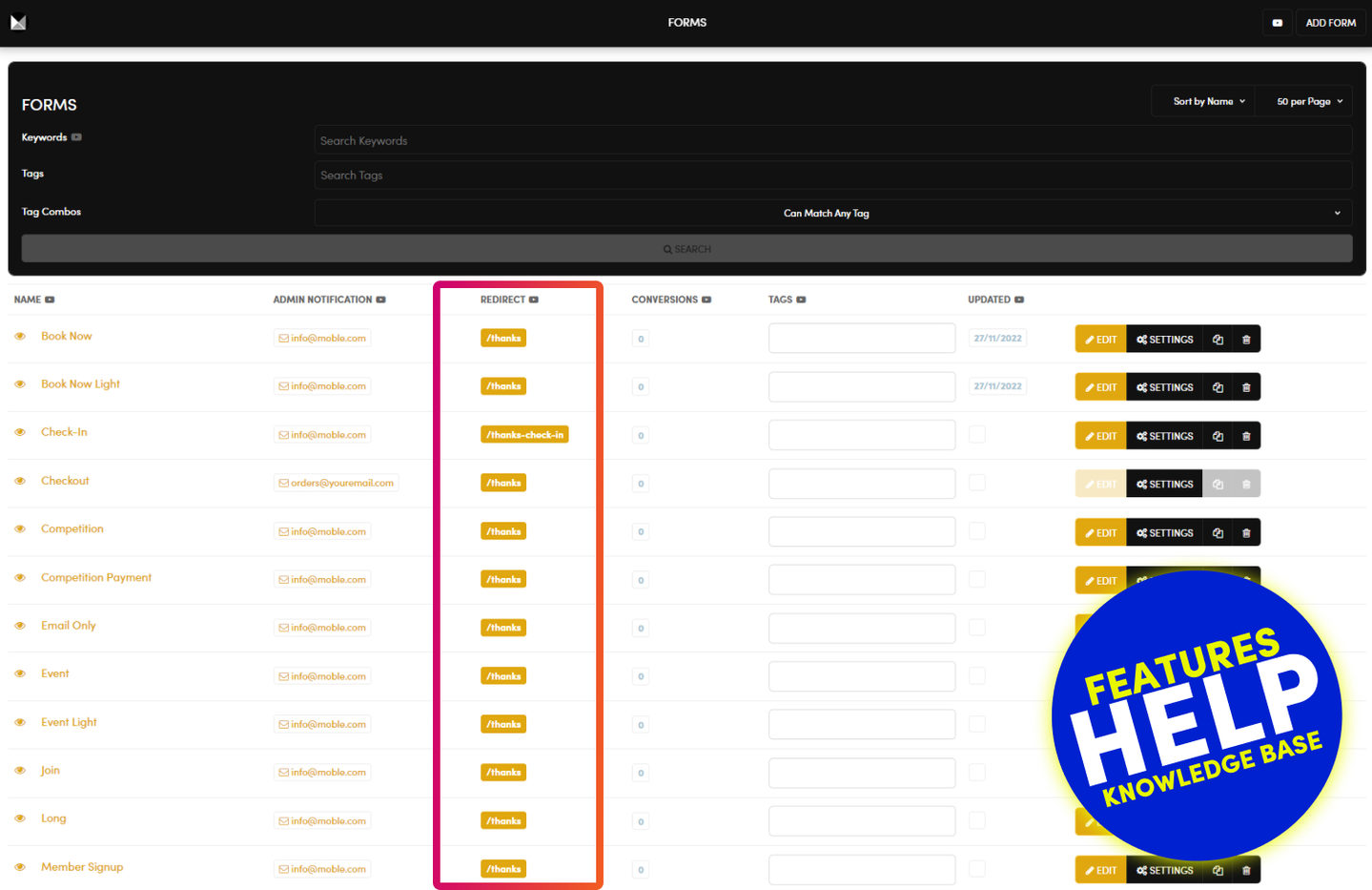1372x890 pixels.
Task: Open the Can Match Any Tag dropdown
Action: pos(832,213)
